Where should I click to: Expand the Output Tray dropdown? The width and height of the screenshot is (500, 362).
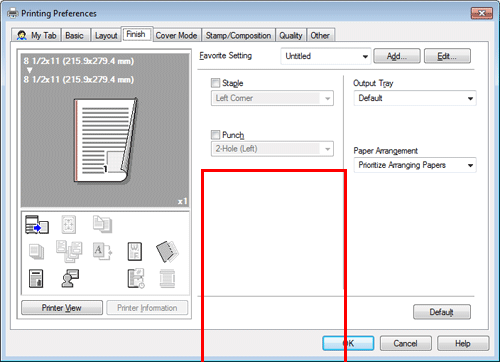pos(415,98)
